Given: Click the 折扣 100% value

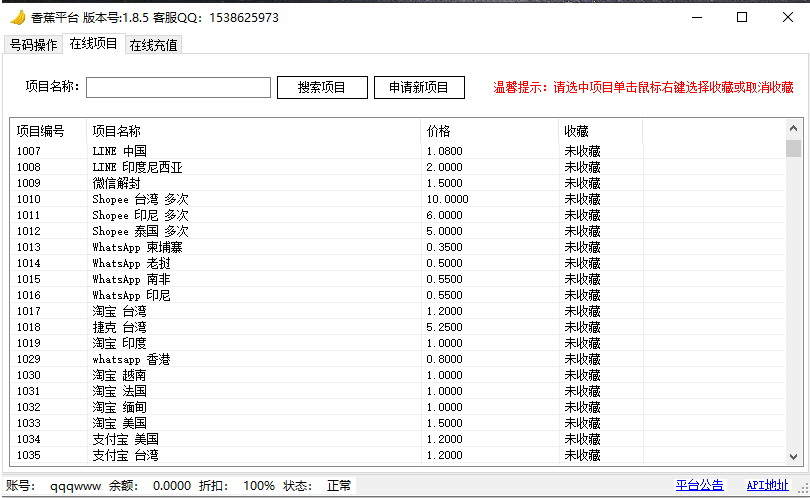Looking at the screenshot, I should click(x=259, y=486).
